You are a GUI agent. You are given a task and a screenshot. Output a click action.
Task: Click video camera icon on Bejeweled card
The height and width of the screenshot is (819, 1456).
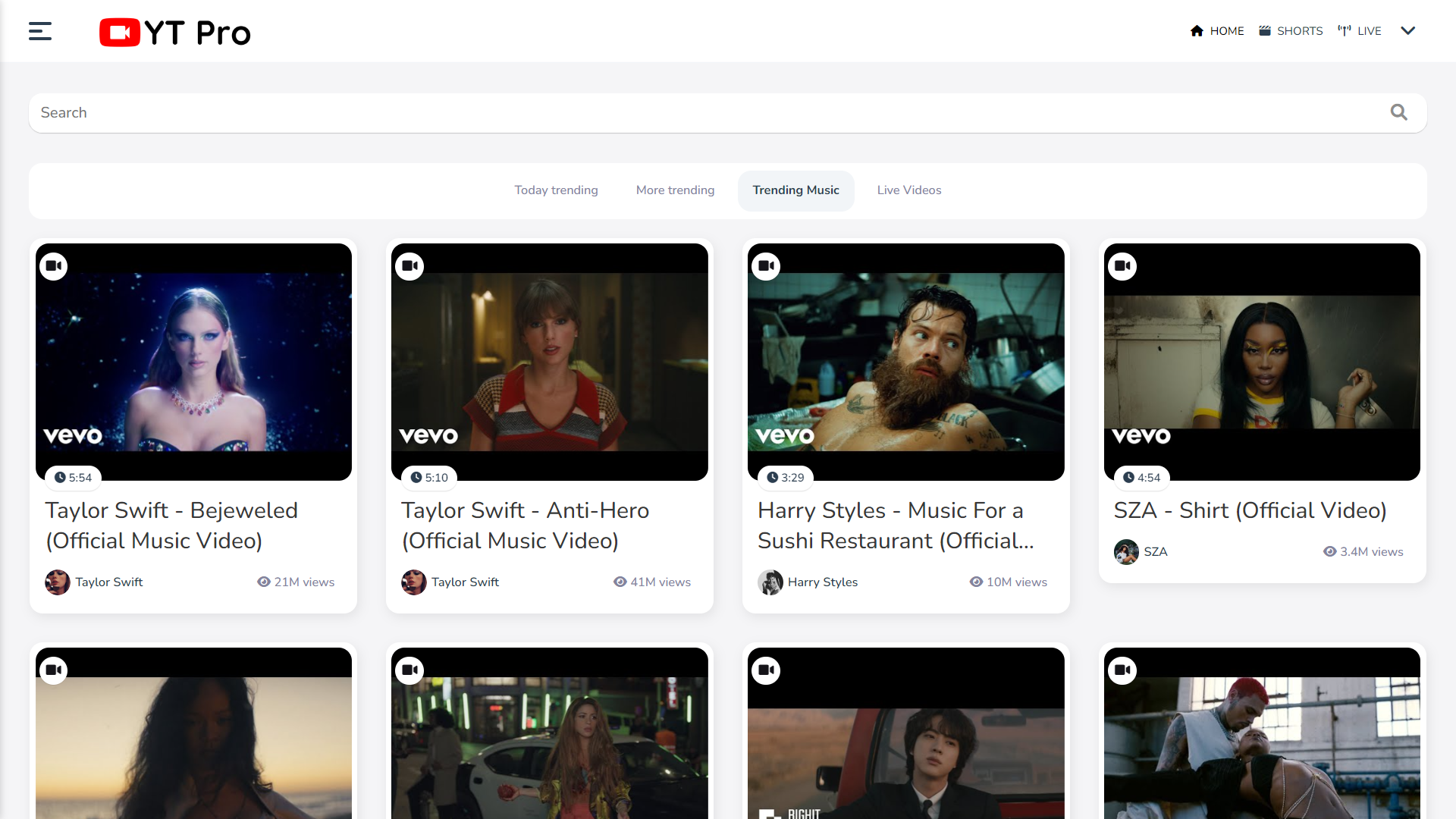pos(54,266)
